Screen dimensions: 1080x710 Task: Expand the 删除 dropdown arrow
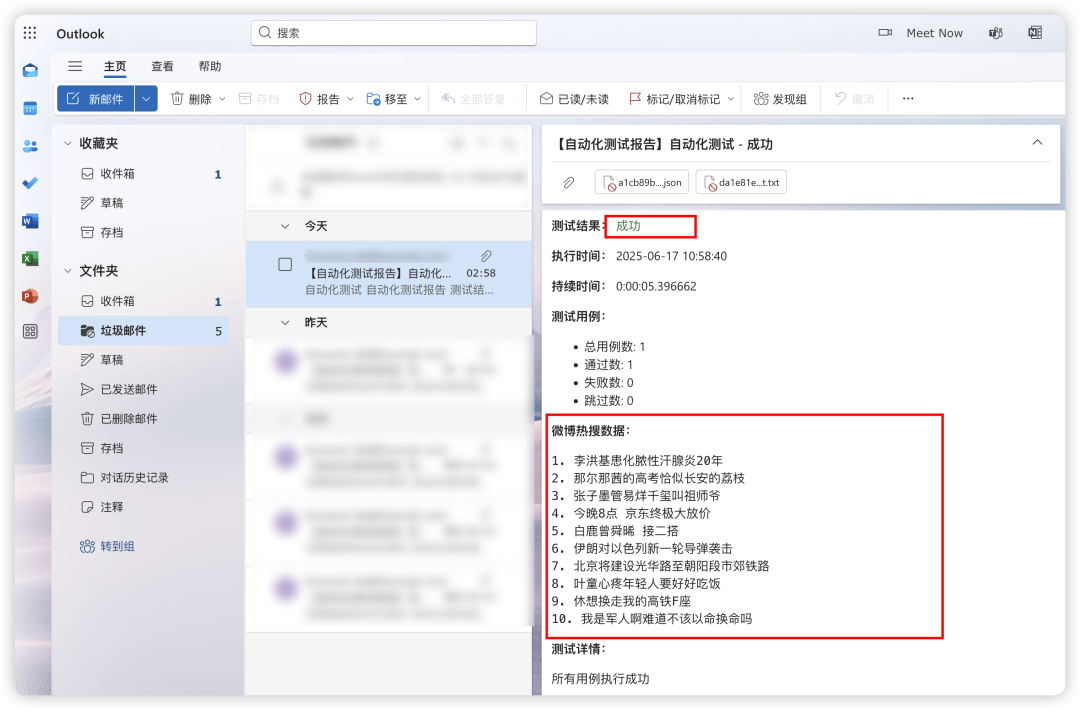tap(222, 98)
